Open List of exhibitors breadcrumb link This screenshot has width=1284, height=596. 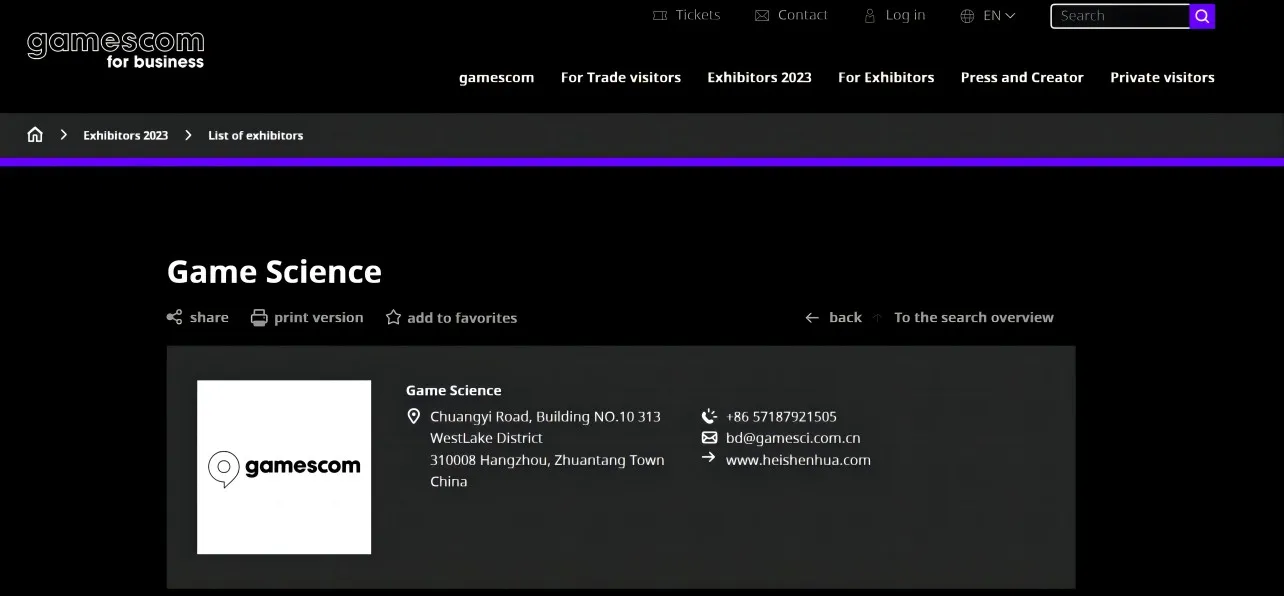255,135
